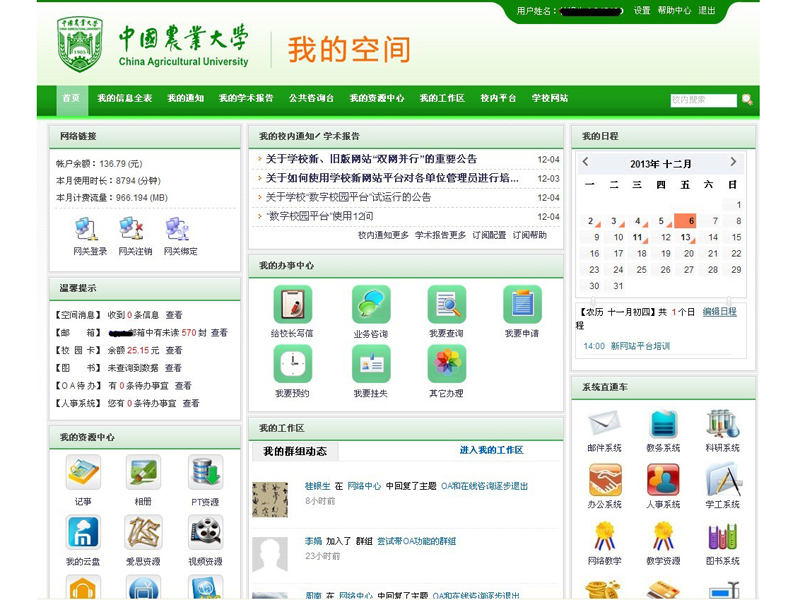Click 订阅配置 link
800x600 pixels.
(x=489, y=235)
